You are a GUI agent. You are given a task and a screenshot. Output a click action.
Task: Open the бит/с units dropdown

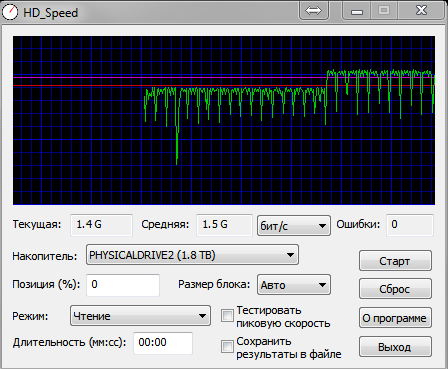pos(294,226)
